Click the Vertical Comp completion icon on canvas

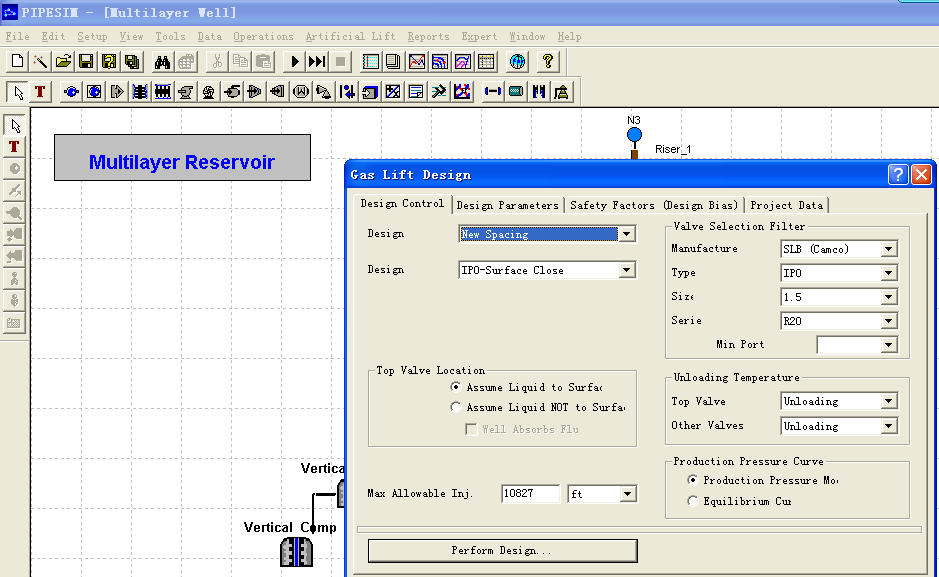pyautogui.click(x=296, y=551)
